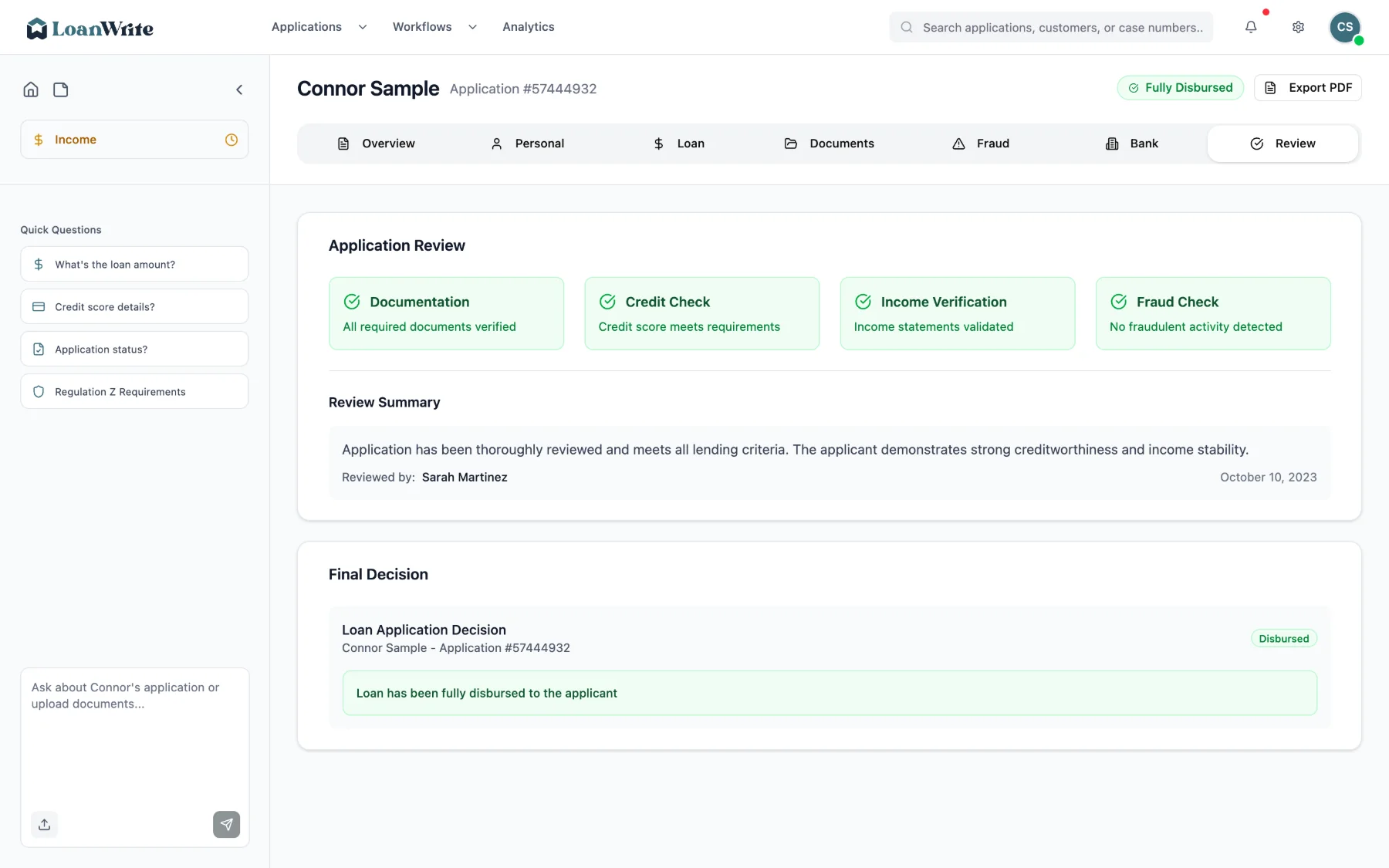Switch to the Overview tab
The image size is (1389, 868).
pyautogui.click(x=376, y=144)
